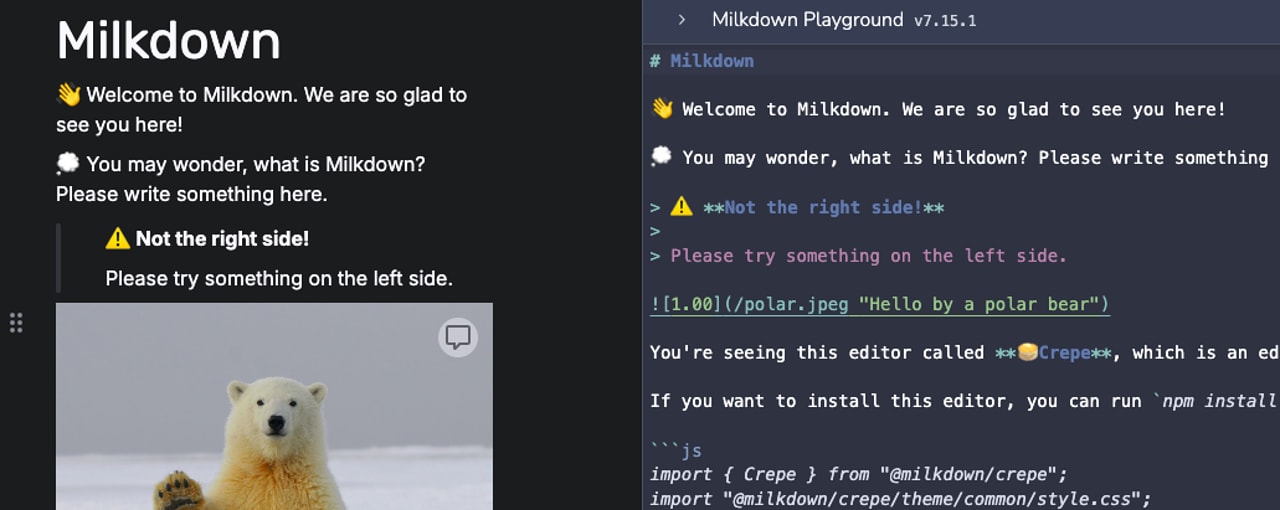Click the 'You're seeing this editor called' source line
The width and height of the screenshot is (1280, 510).
tap(964, 352)
